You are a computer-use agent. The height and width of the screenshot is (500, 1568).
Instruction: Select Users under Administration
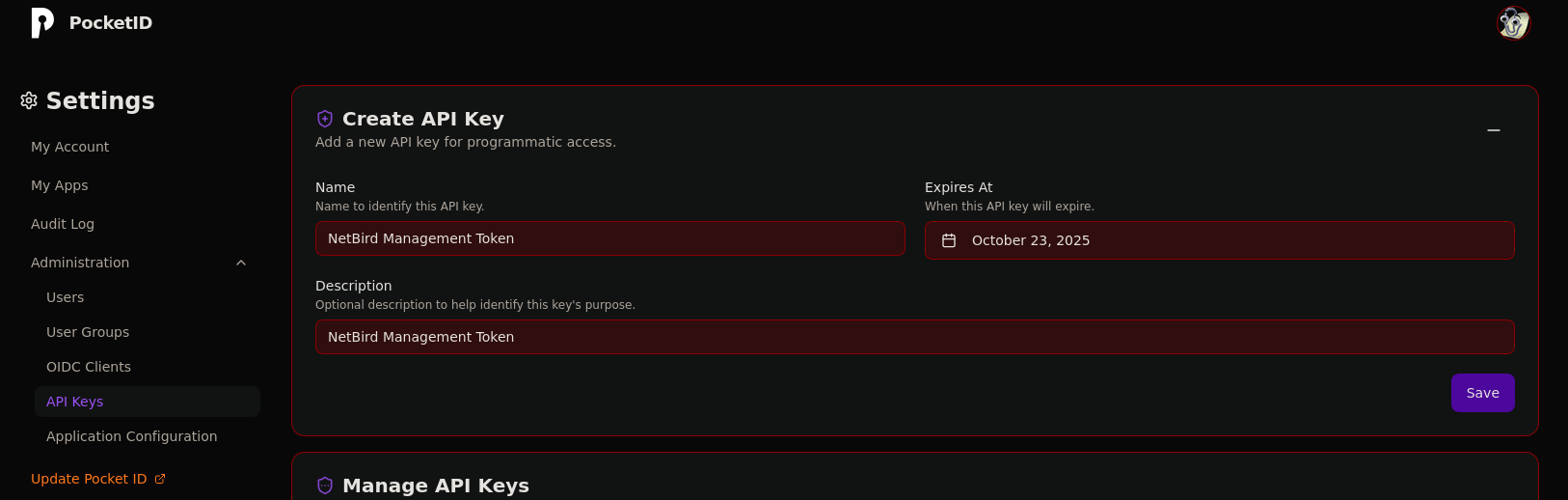tap(65, 297)
